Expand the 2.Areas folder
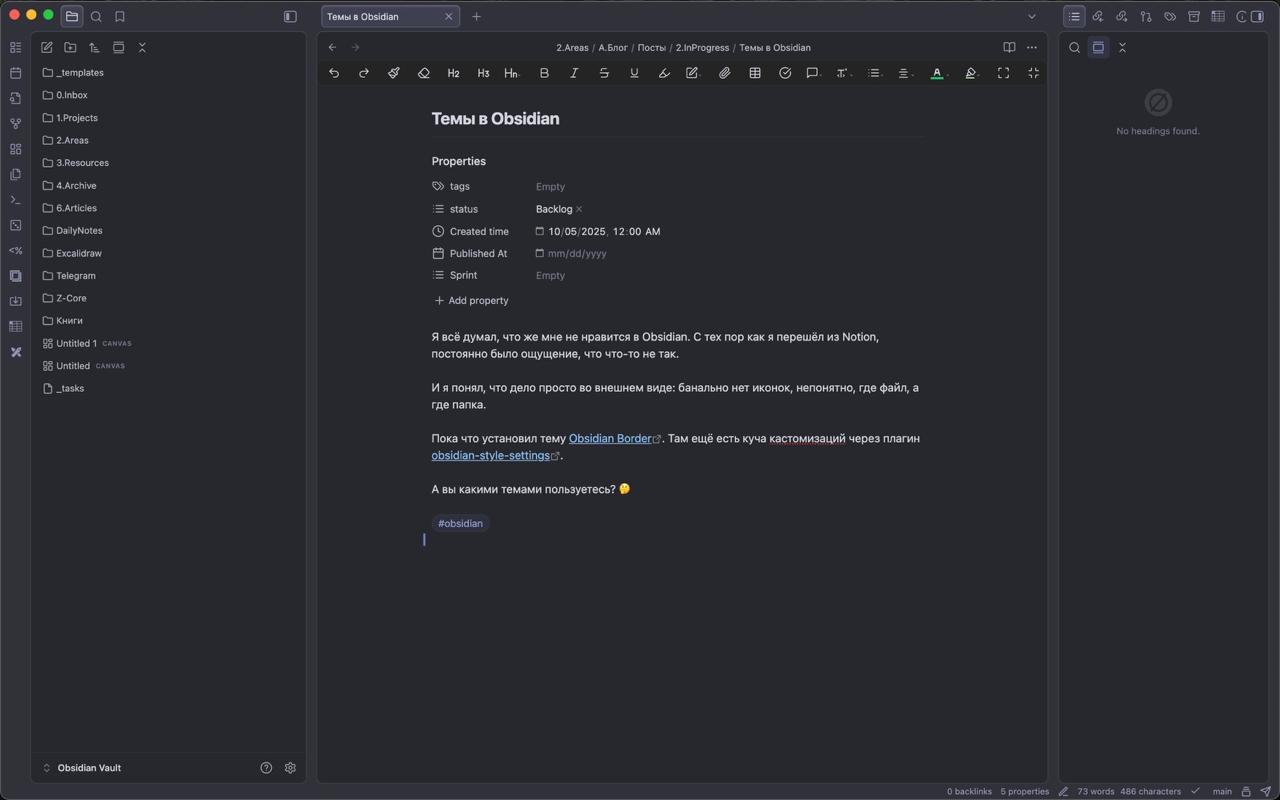The width and height of the screenshot is (1280, 800). coord(72,140)
